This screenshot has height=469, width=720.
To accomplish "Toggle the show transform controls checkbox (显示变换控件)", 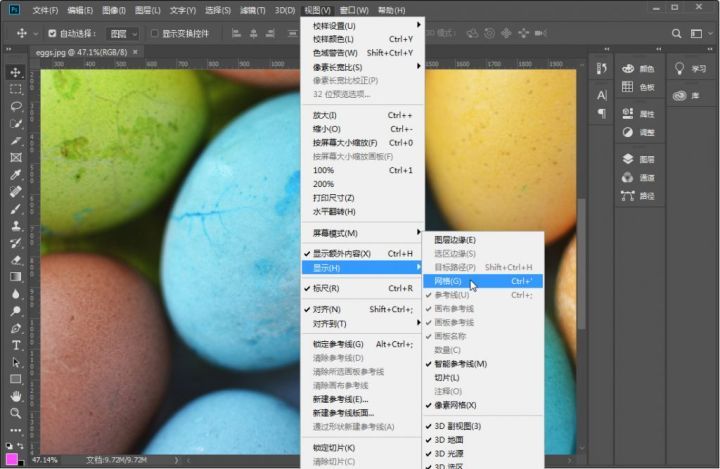I will [x=155, y=34].
